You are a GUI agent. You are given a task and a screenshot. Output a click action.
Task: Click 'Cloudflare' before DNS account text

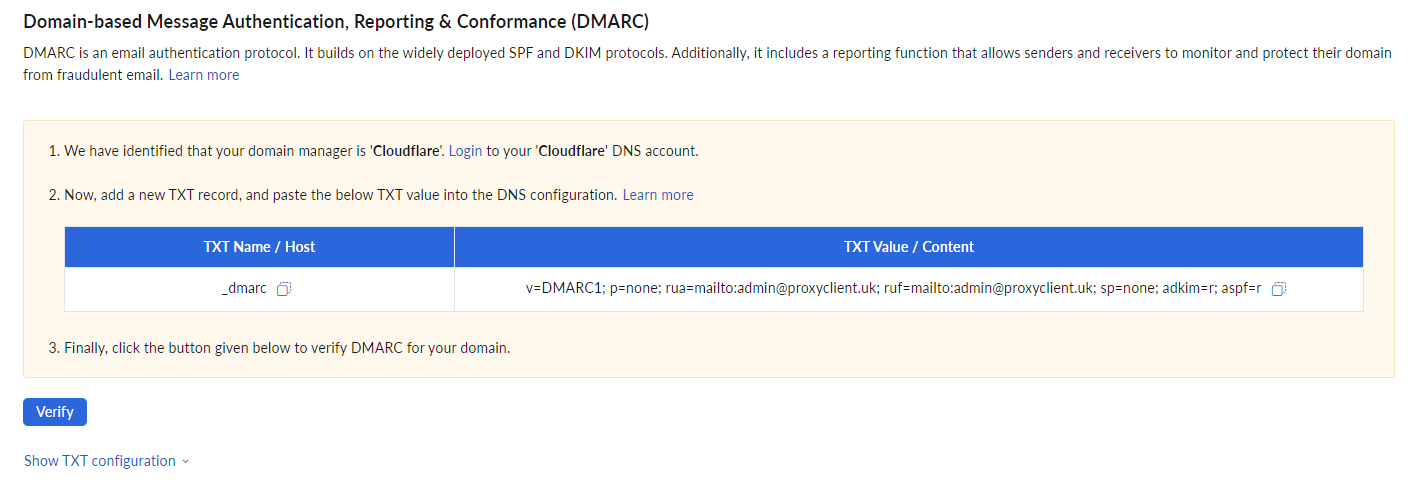tap(572, 152)
